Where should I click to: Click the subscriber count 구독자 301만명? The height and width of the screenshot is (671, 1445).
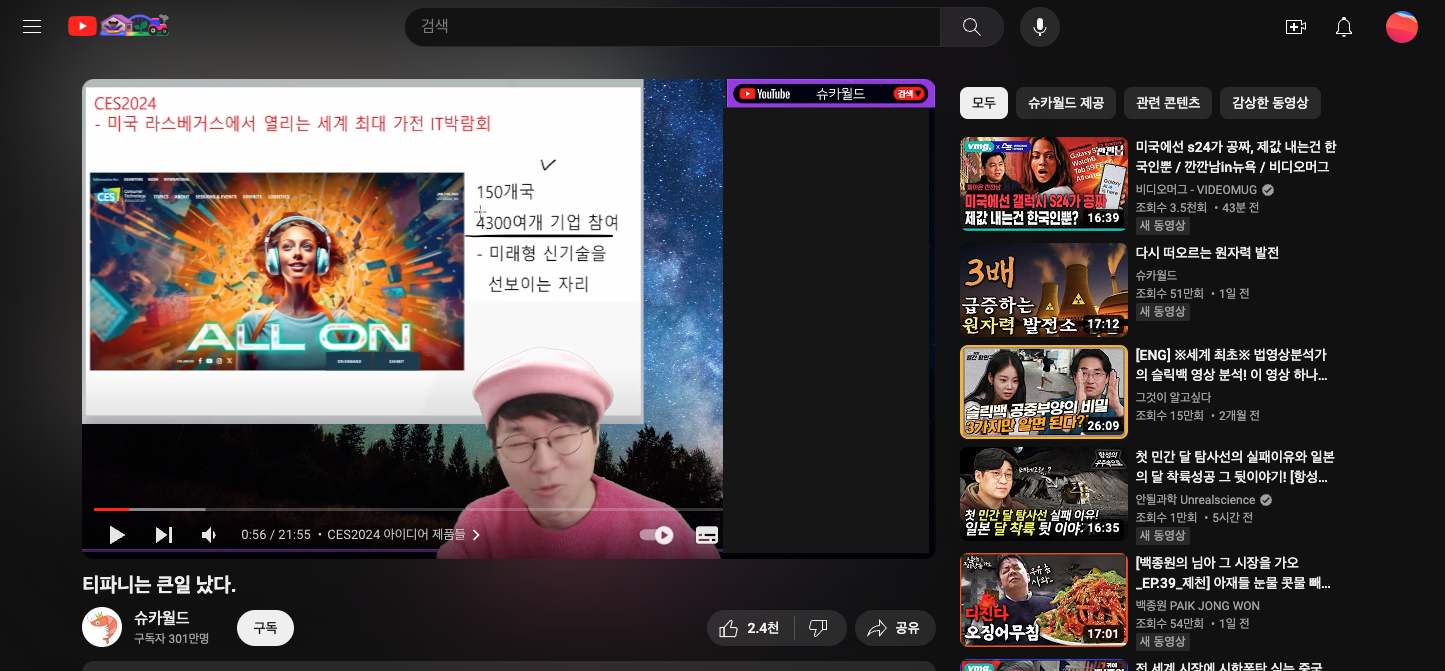(171, 638)
